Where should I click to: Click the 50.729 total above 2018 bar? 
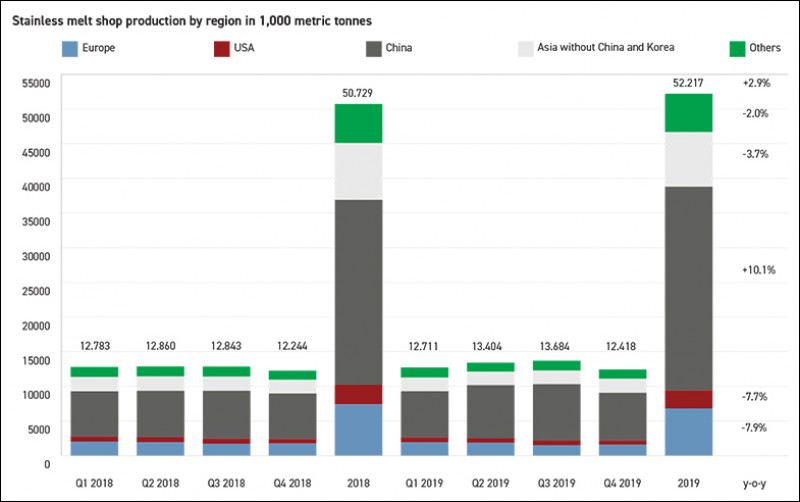click(x=358, y=92)
